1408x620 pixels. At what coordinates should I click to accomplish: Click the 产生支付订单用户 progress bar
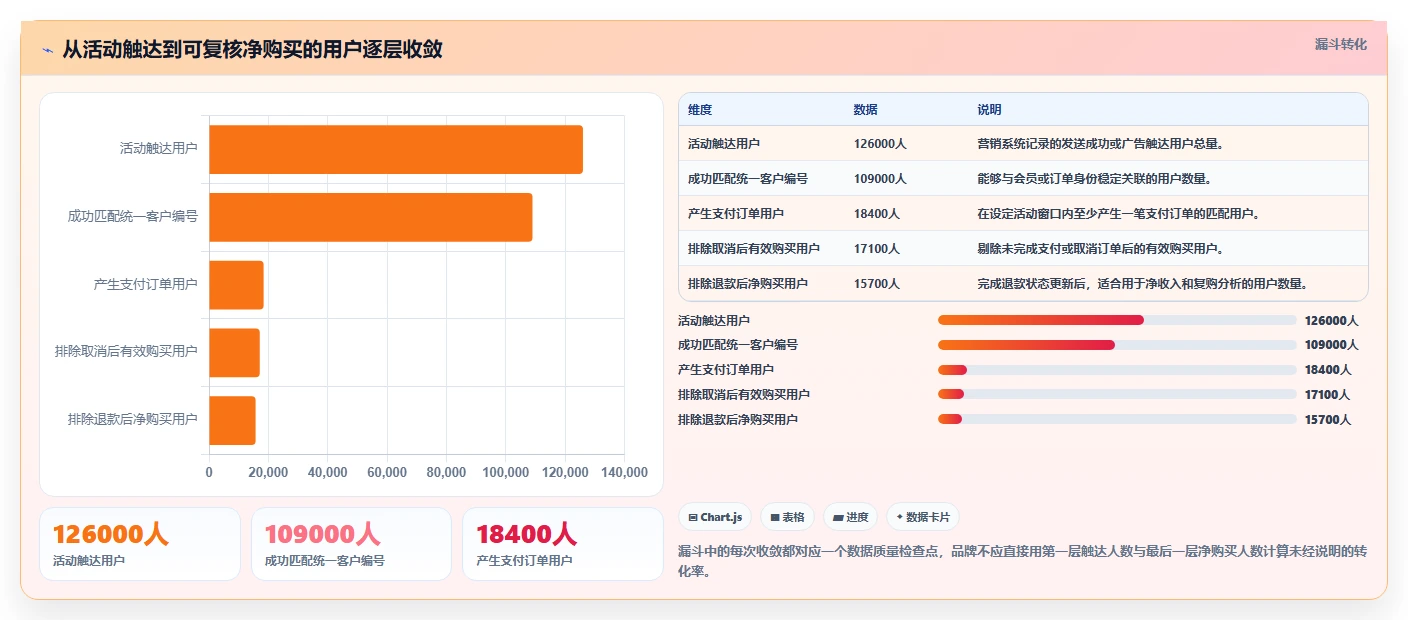point(1117,370)
